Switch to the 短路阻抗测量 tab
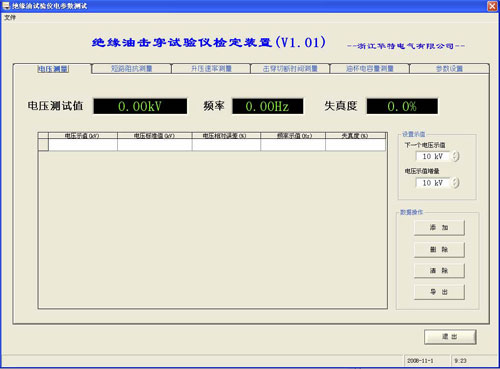Screen dimensions: 500x369 coord(131,69)
